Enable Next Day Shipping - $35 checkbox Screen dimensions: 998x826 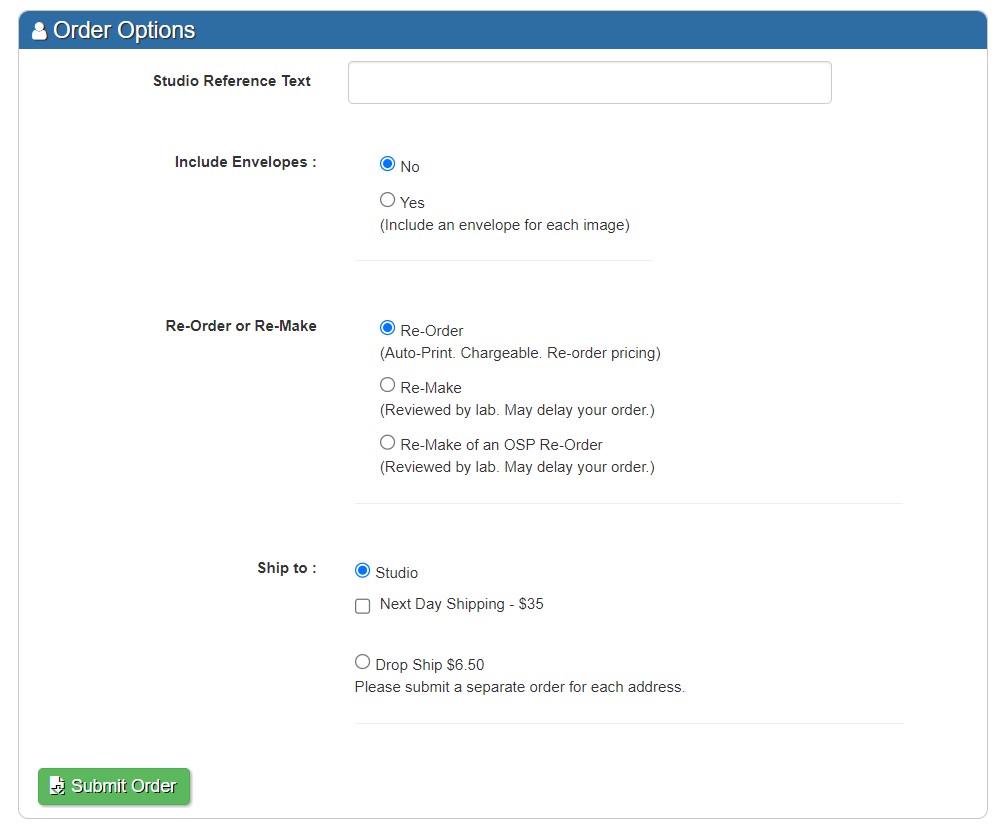click(362, 606)
